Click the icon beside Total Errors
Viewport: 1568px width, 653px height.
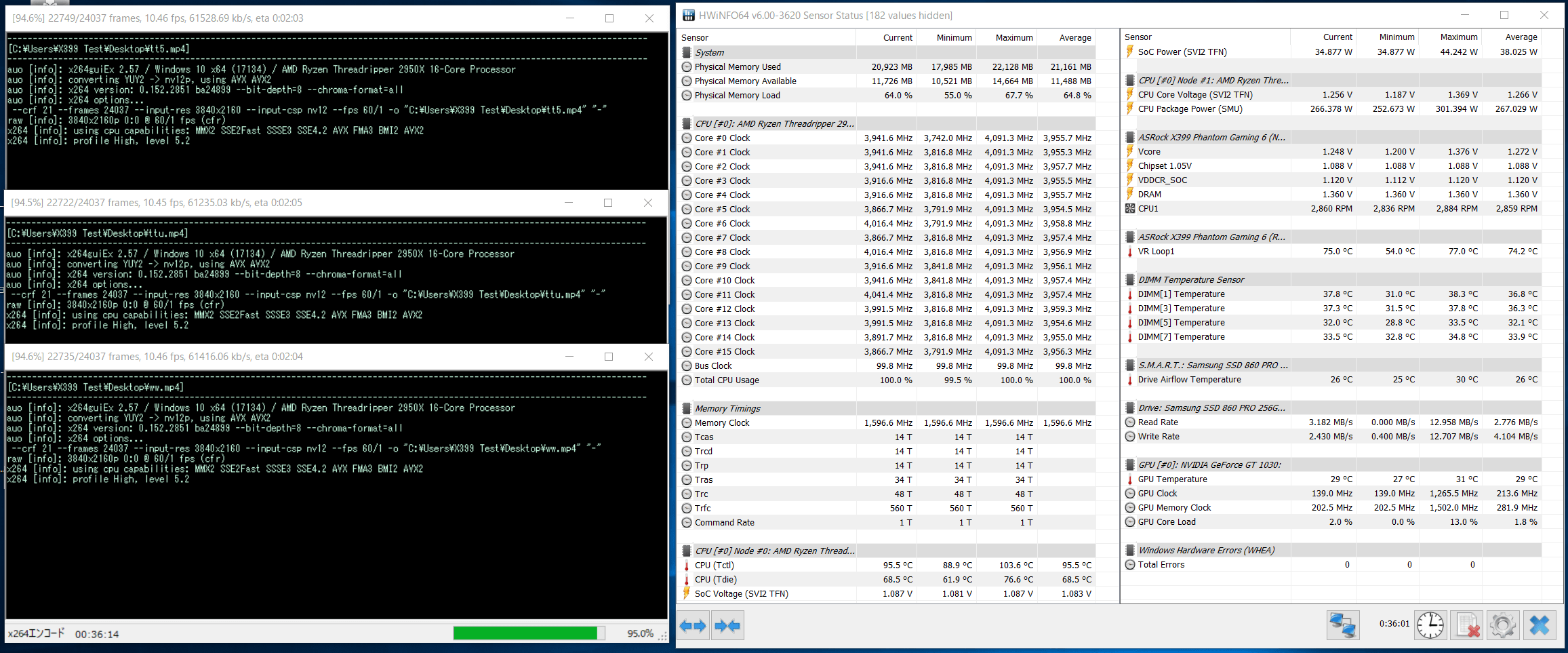(x=1129, y=564)
